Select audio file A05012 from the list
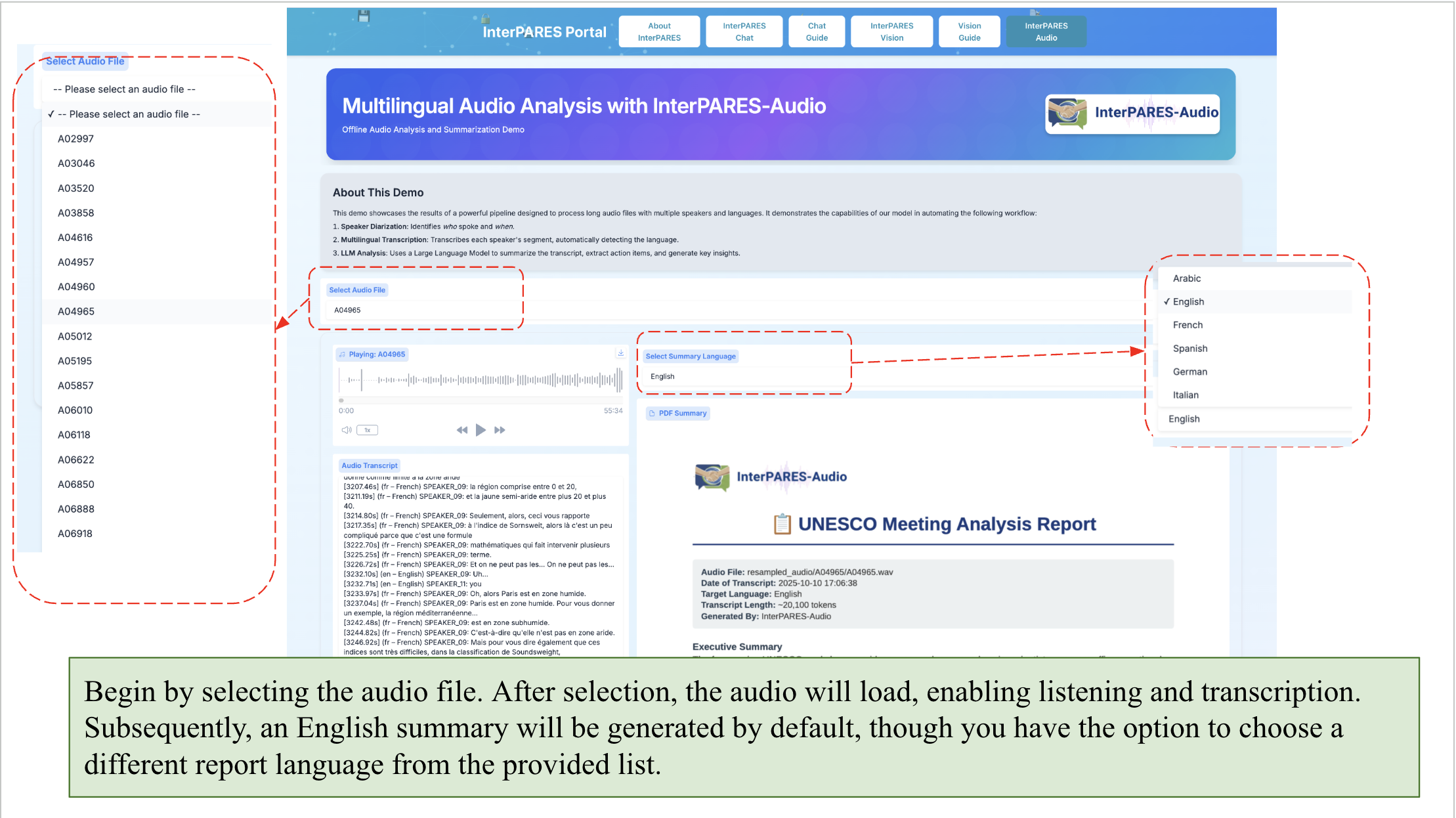1456x818 pixels. [x=75, y=336]
